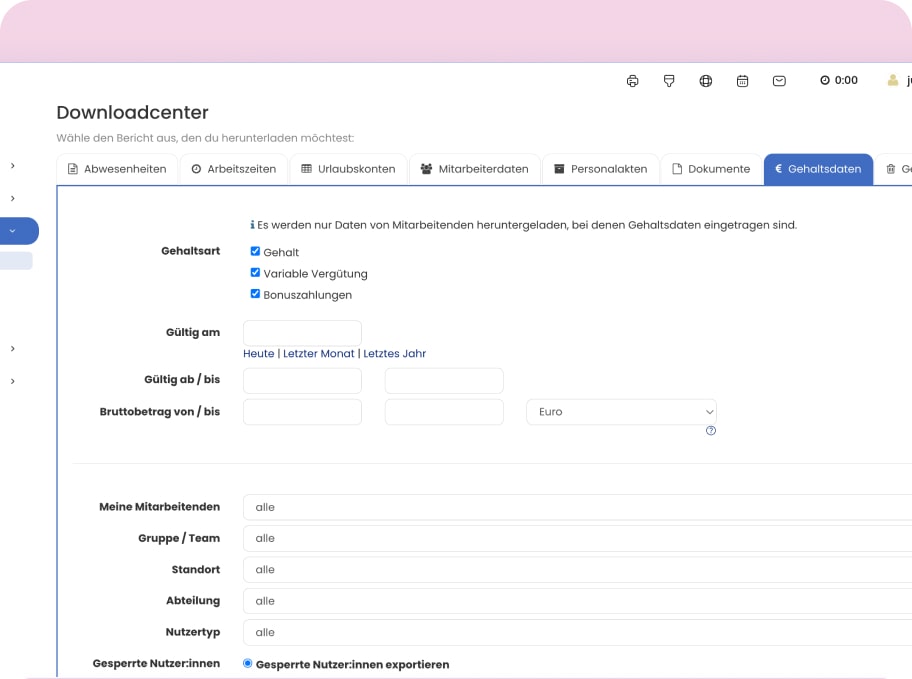Expand the Abteilung selection field
The width and height of the screenshot is (912, 679).
pyautogui.click(x=577, y=601)
